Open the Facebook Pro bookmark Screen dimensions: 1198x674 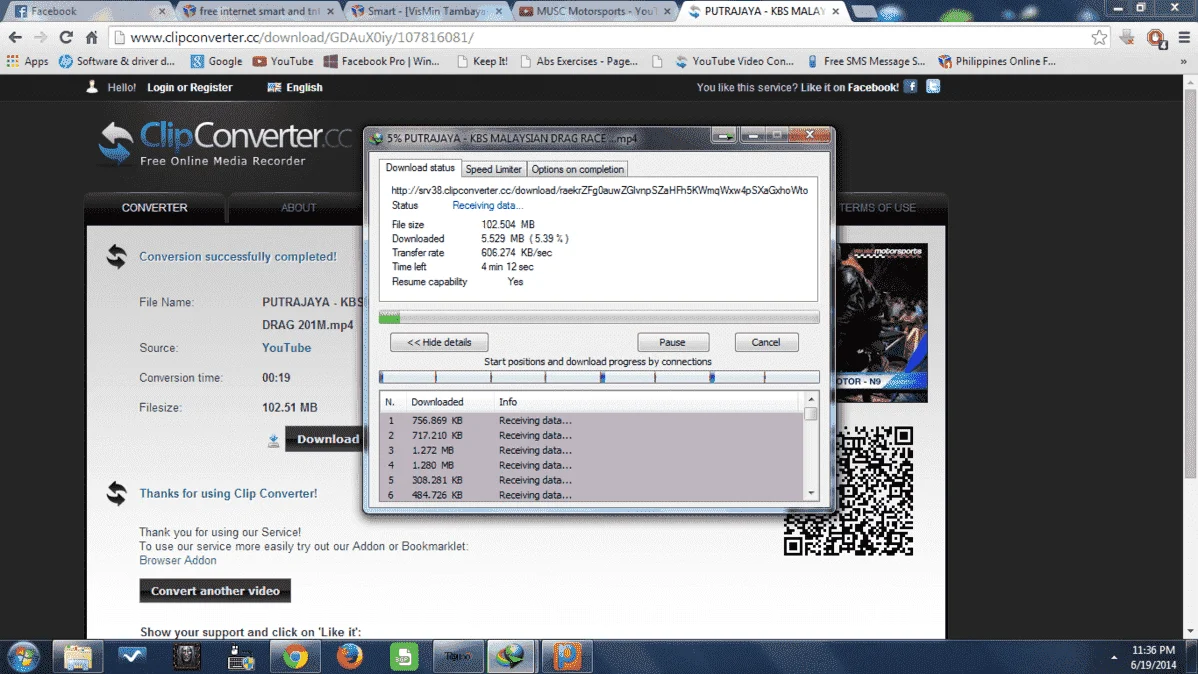(382, 61)
